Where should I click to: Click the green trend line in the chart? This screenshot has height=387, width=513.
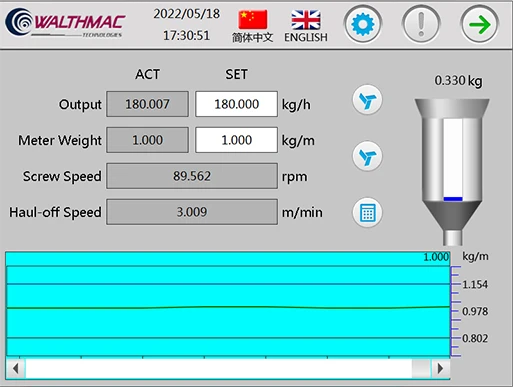click(228, 307)
